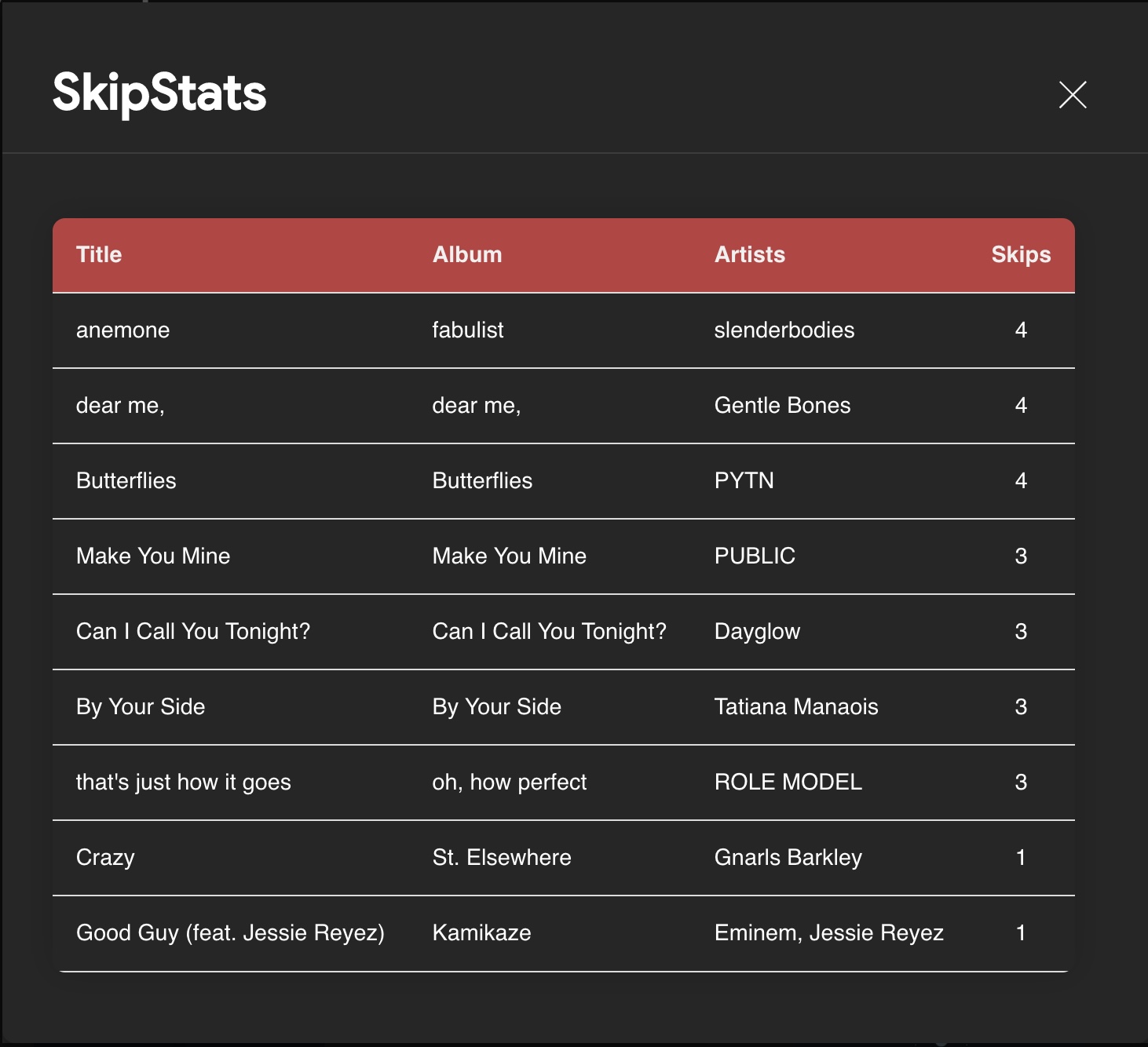Open the Make You Mine album
The height and width of the screenshot is (1047, 1148).
pos(509,556)
